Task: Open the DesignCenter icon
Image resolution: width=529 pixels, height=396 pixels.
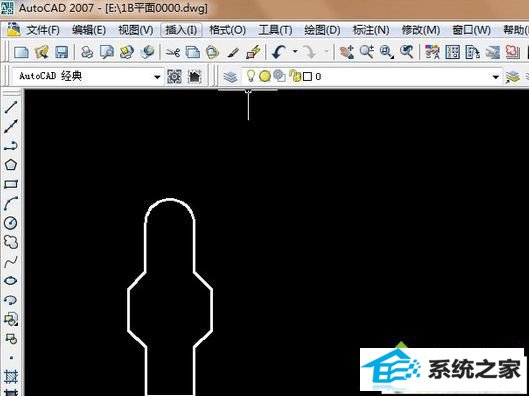Action: (x=452, y=52)
